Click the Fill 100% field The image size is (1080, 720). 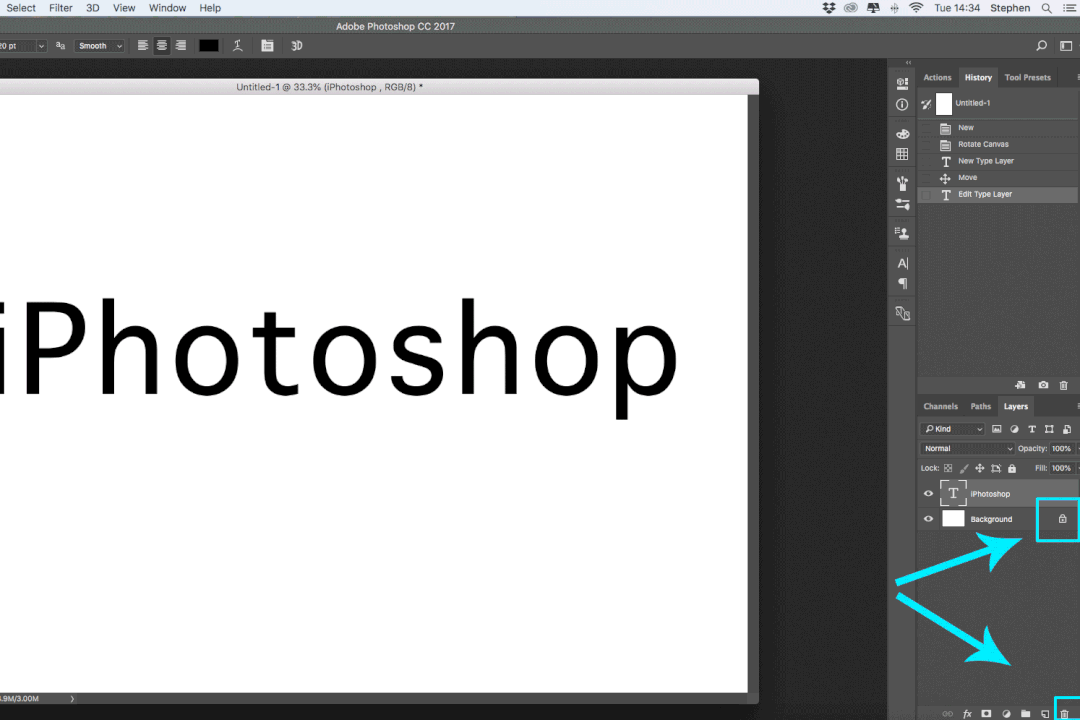(x=1061, y=469)
